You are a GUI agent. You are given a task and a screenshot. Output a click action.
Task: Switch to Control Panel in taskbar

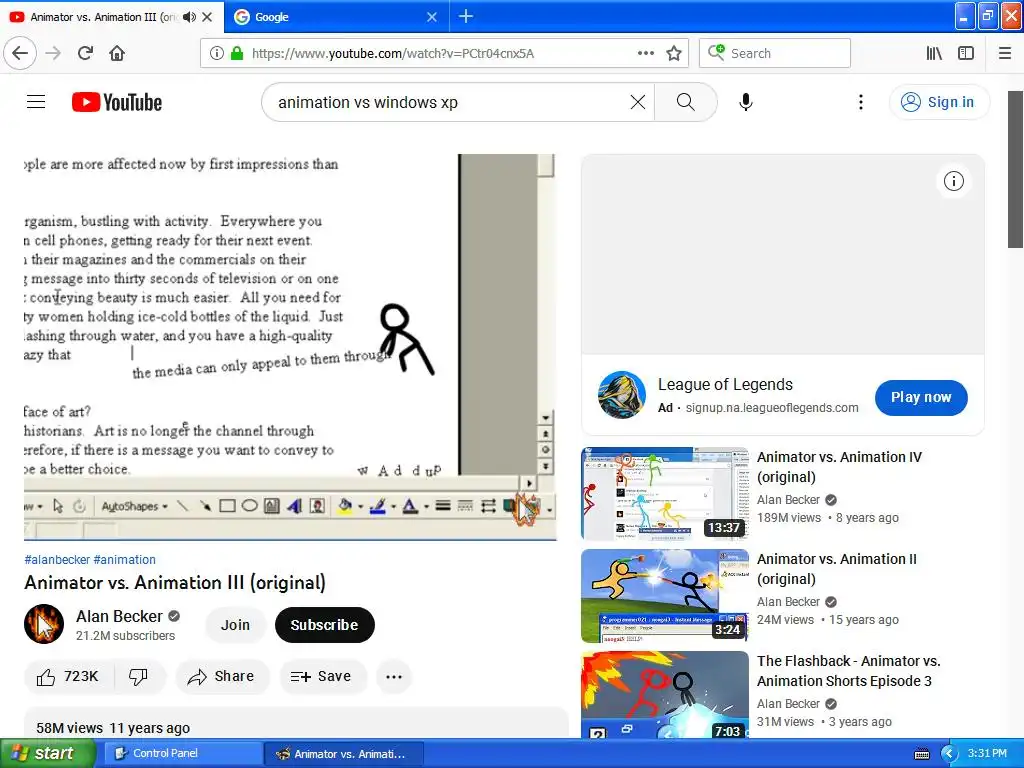tap(186, 753)
